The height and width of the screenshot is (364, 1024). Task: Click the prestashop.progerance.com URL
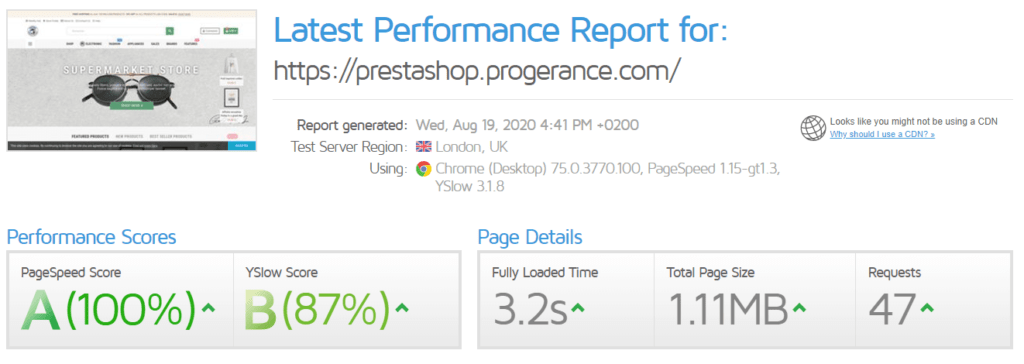pos(477,71)
